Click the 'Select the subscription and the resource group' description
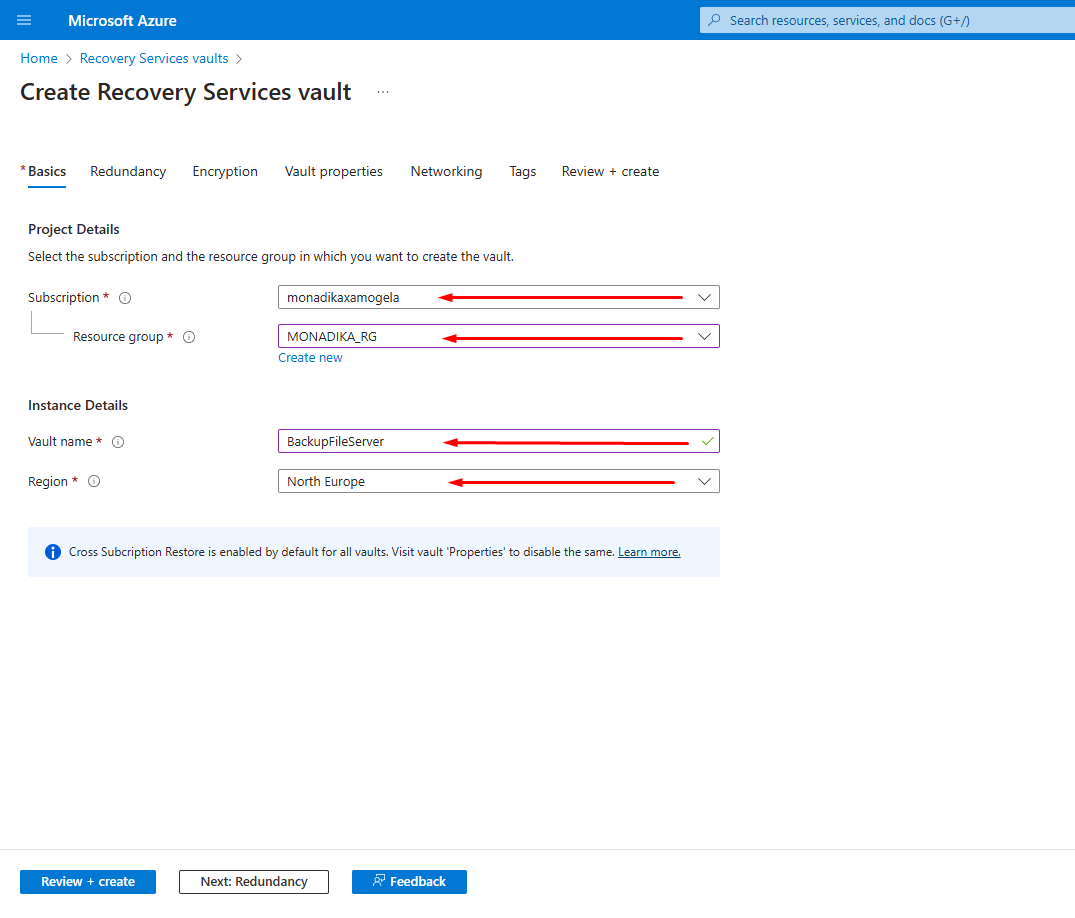Image resolution: width=1075 pixels, height=918 pixels. click(x=271, y=256)
